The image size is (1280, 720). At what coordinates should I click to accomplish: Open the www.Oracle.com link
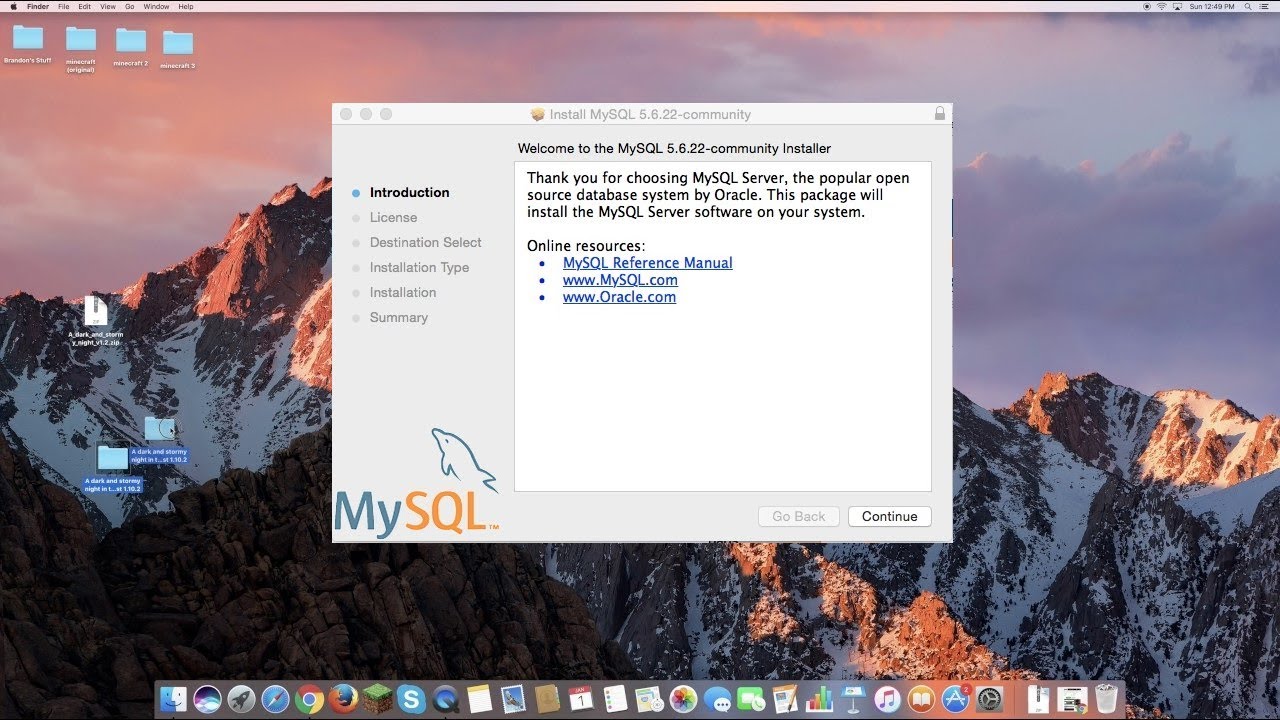pos(619,297)
